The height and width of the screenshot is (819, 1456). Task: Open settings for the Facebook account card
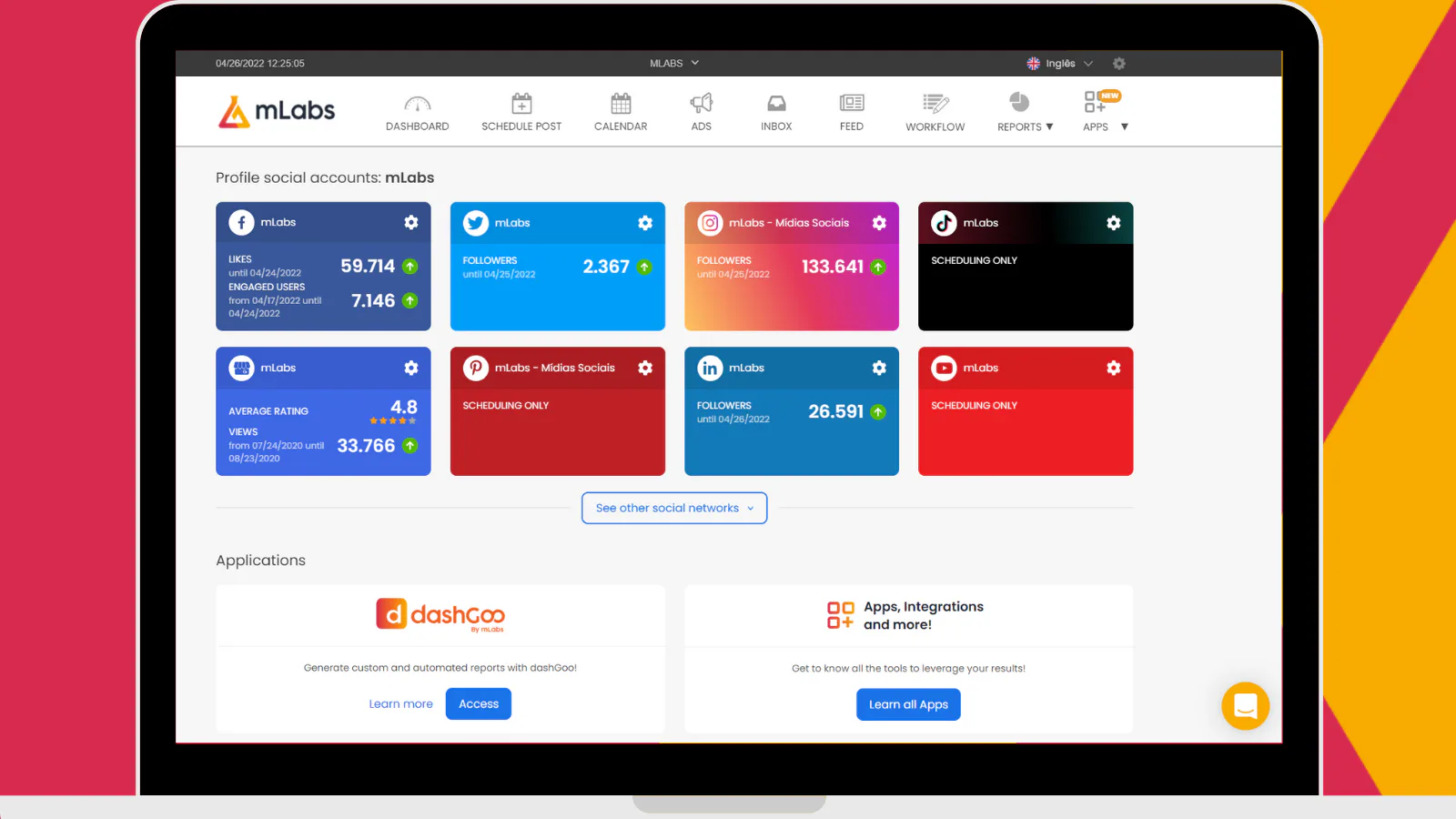(411, 222)
